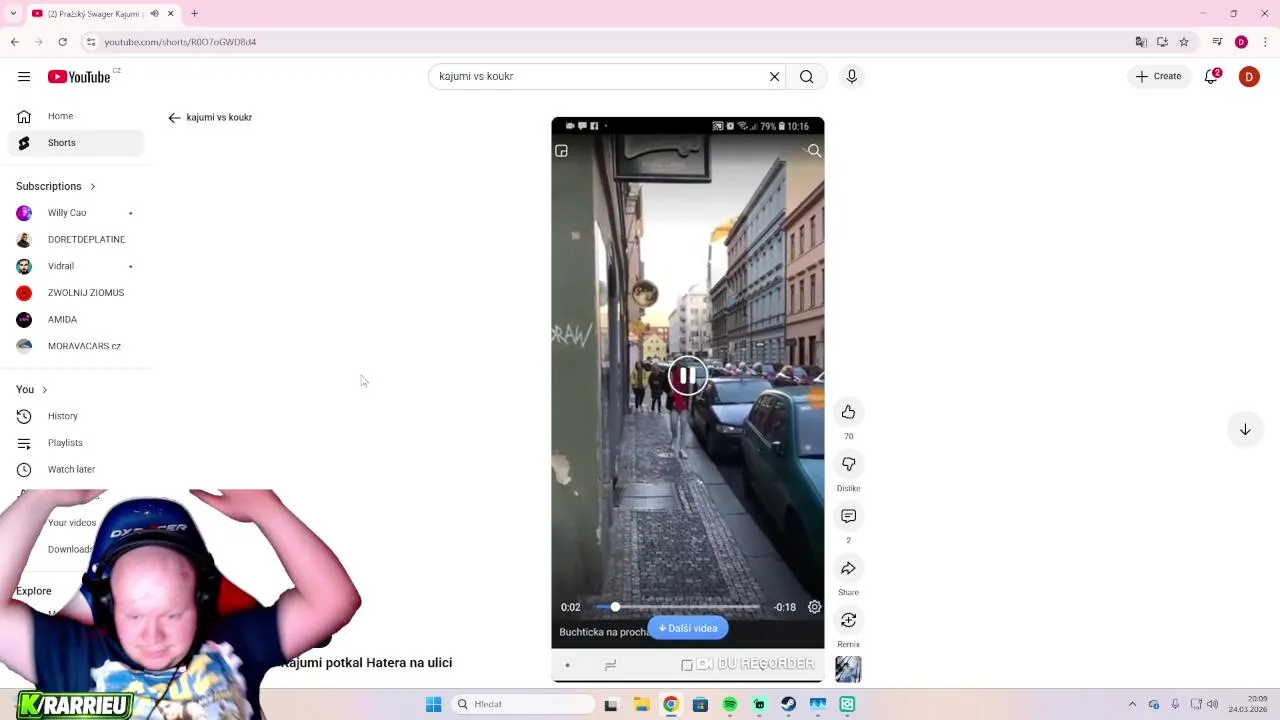Open the volume icon in the system tray
The width and height of the screenshot is (1280, 720).
[1212, 705]
